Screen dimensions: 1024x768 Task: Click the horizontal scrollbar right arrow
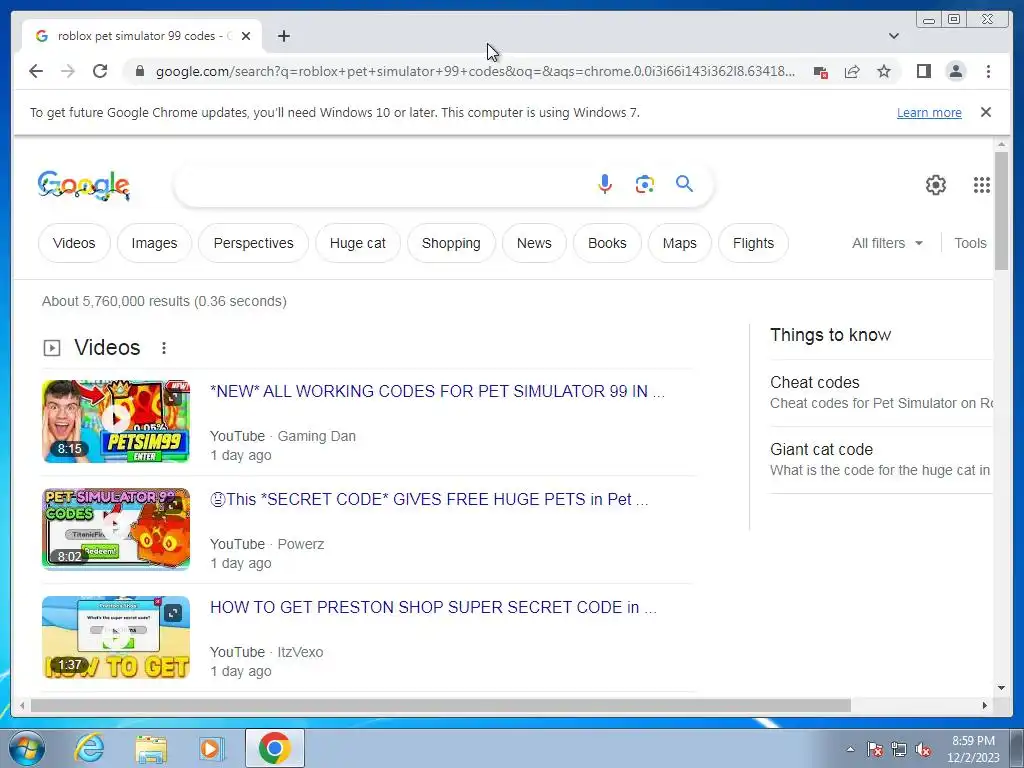point(985,705)
